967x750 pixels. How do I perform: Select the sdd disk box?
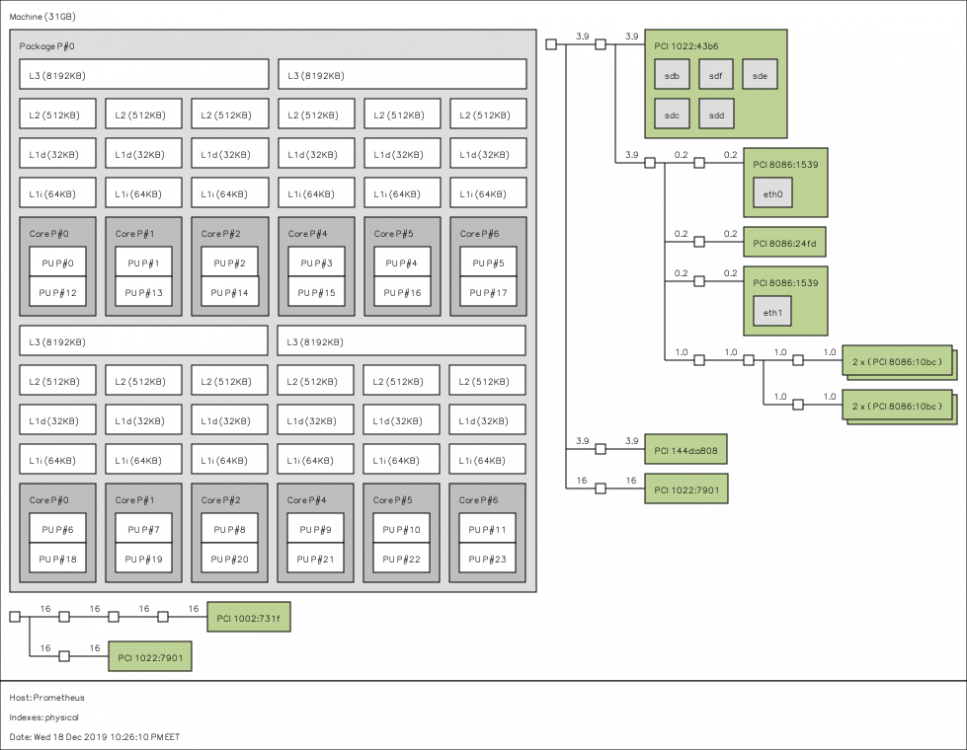[716, 114]
